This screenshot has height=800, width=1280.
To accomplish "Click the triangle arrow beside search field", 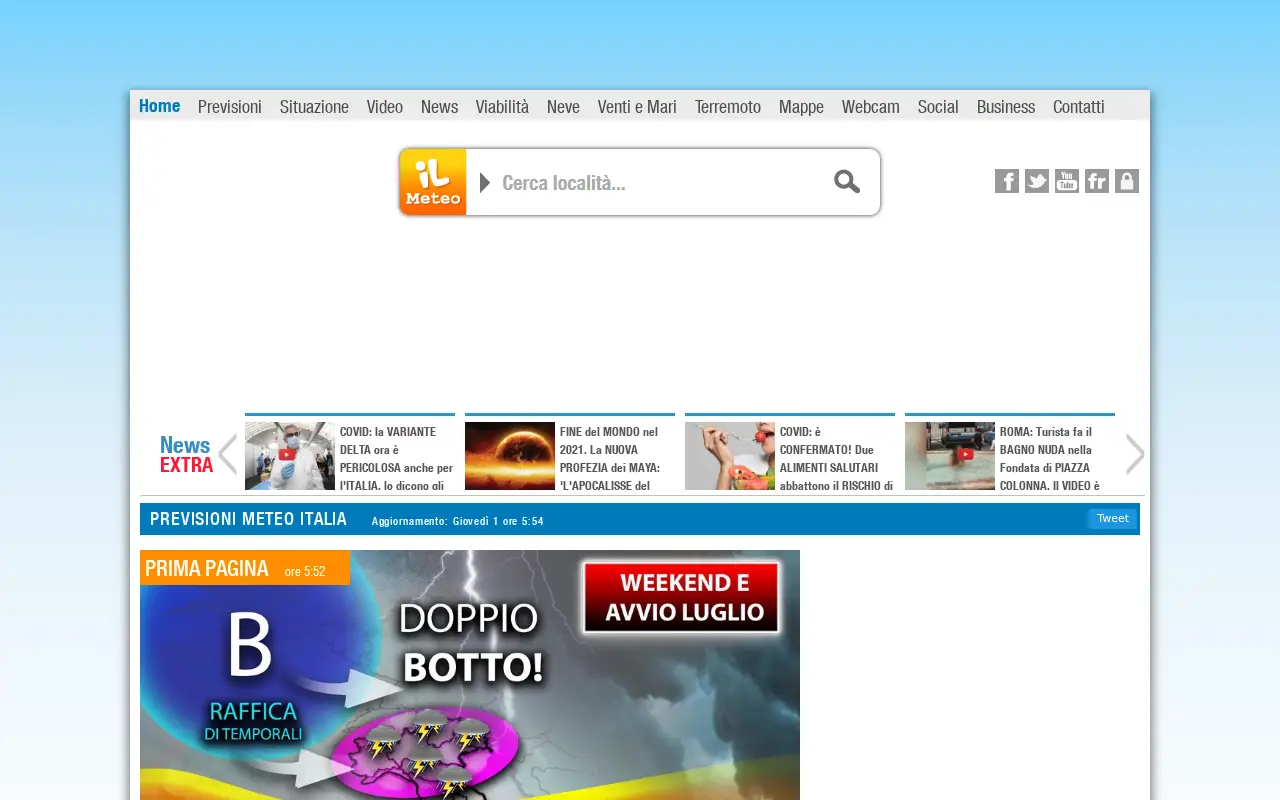I will click(x=485, y=182).
